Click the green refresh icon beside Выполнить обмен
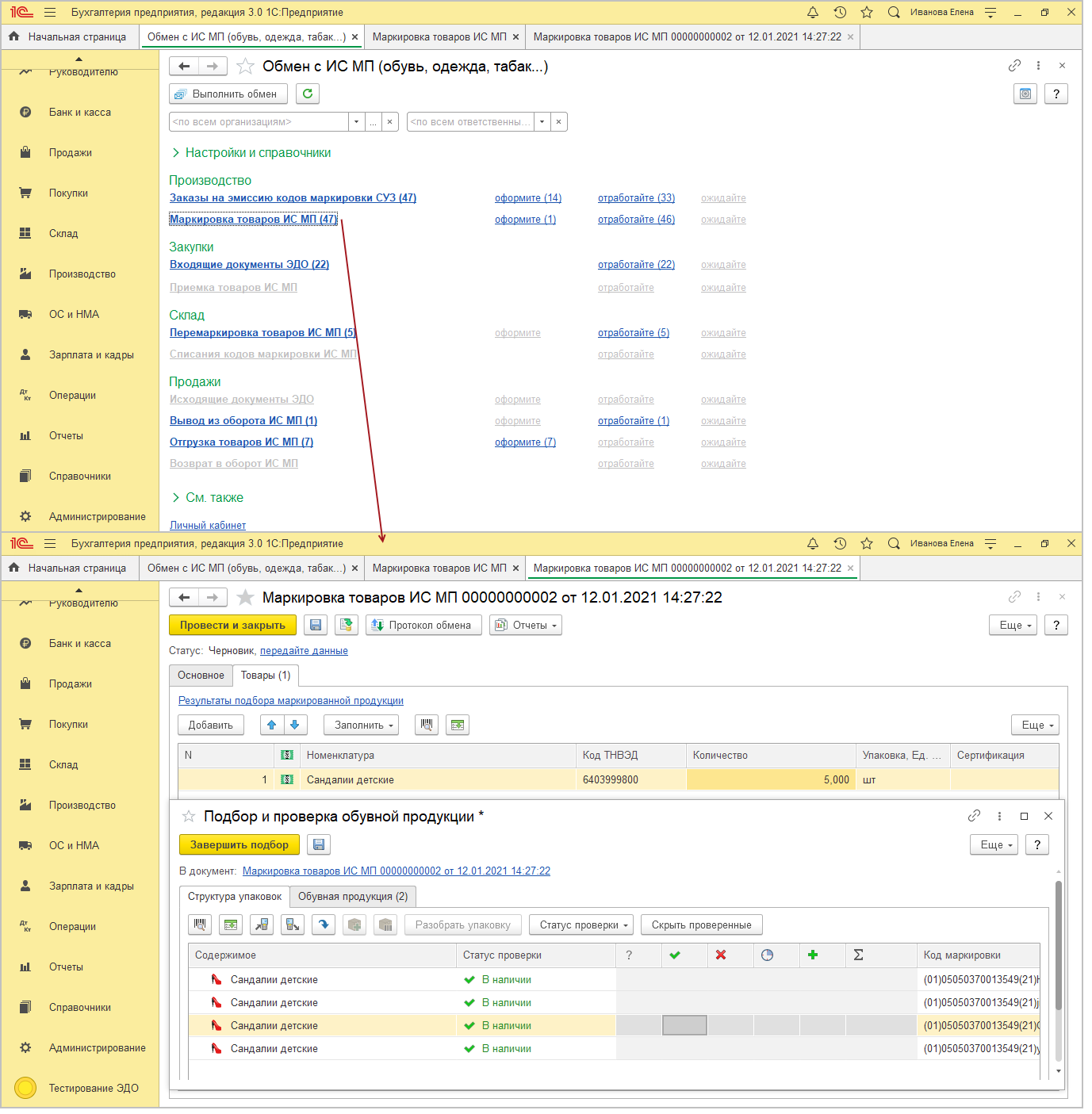 [308, 94]
